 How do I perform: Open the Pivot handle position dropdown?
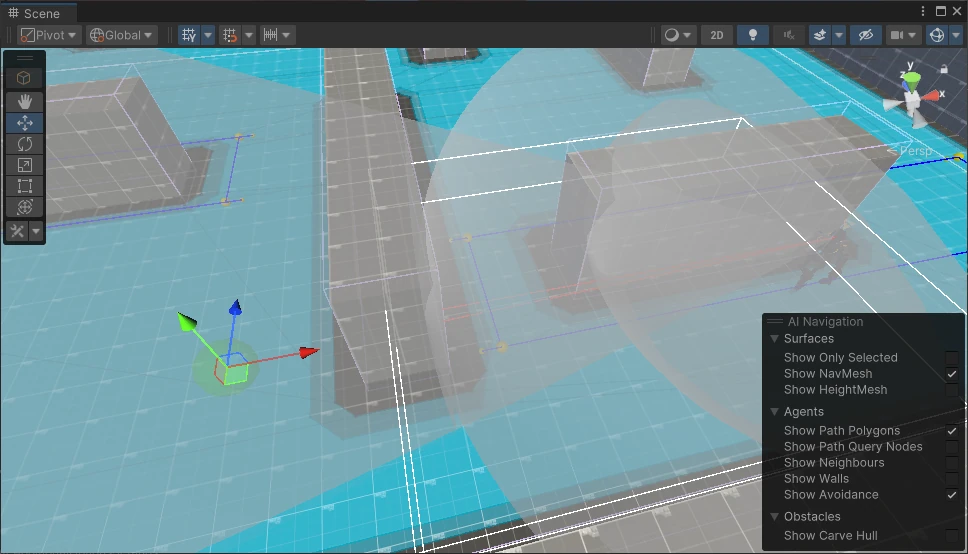(48, 35)
